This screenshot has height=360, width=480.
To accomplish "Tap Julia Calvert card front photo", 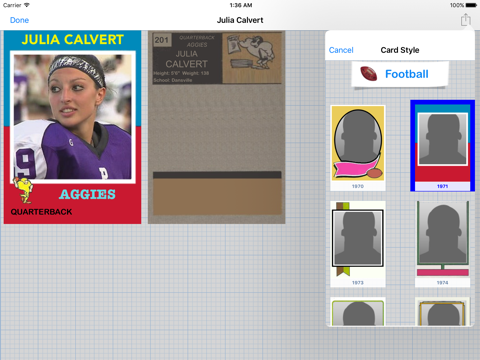I will [x=73, y=117].
